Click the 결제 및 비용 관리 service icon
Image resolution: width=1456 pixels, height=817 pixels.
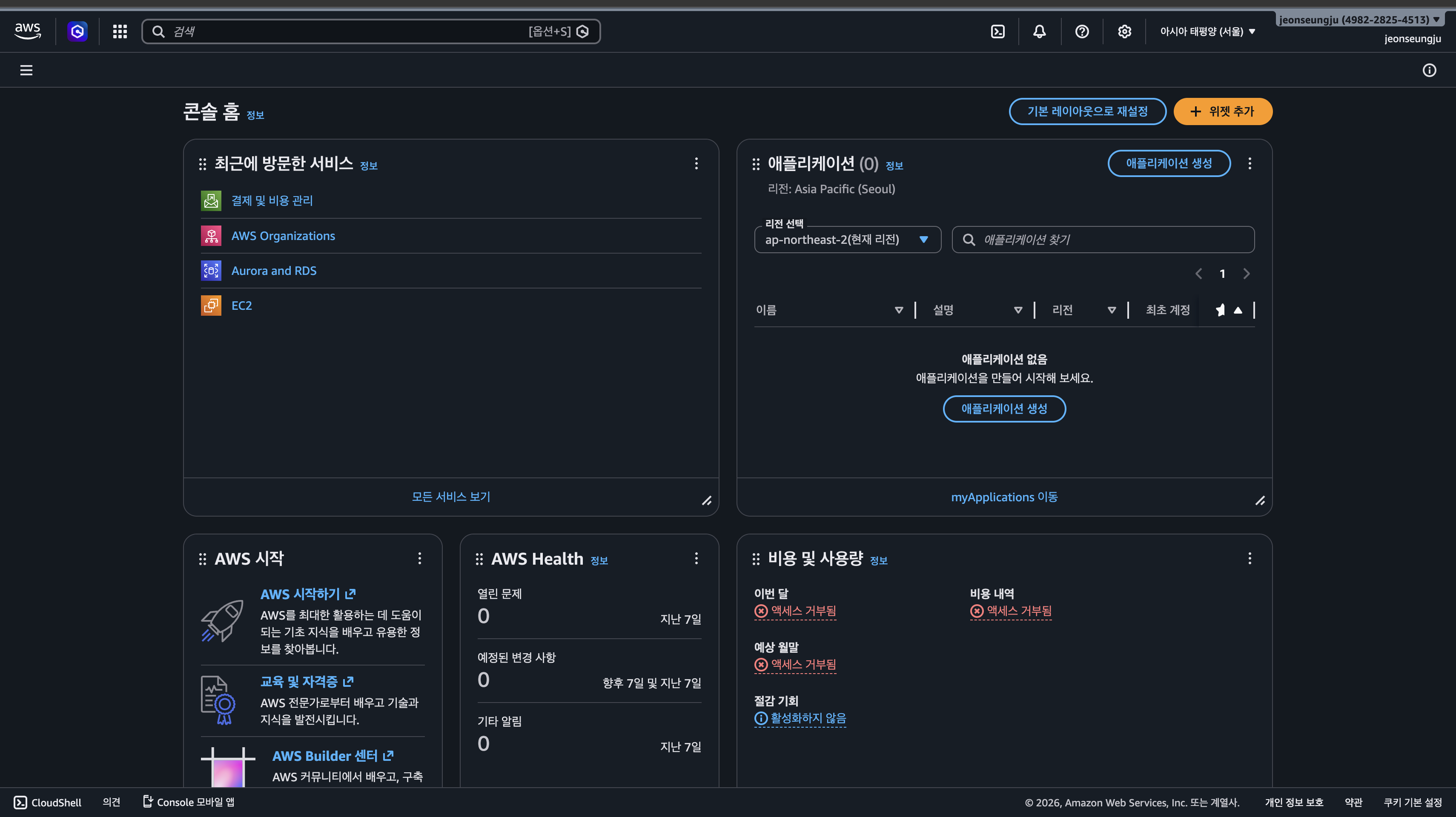pyautogui.click(x=211, y=200)
